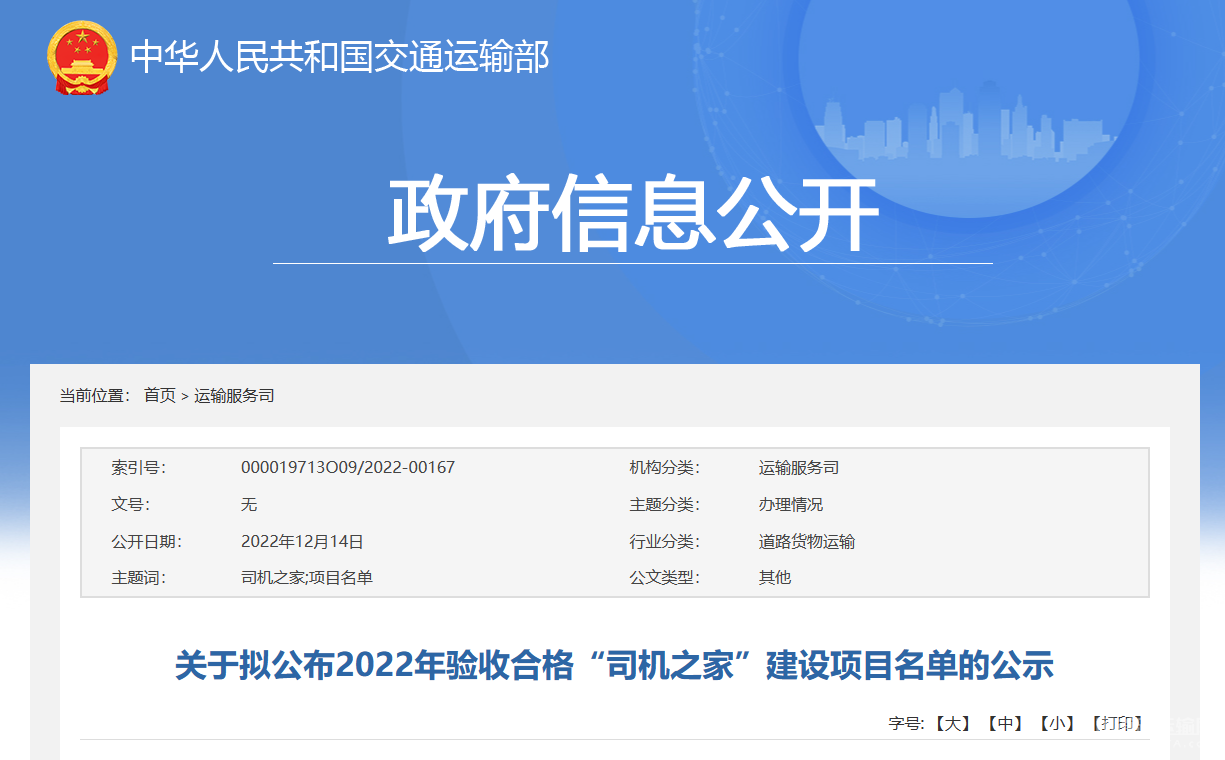Click the 打印 print button

coord(1117,723)
